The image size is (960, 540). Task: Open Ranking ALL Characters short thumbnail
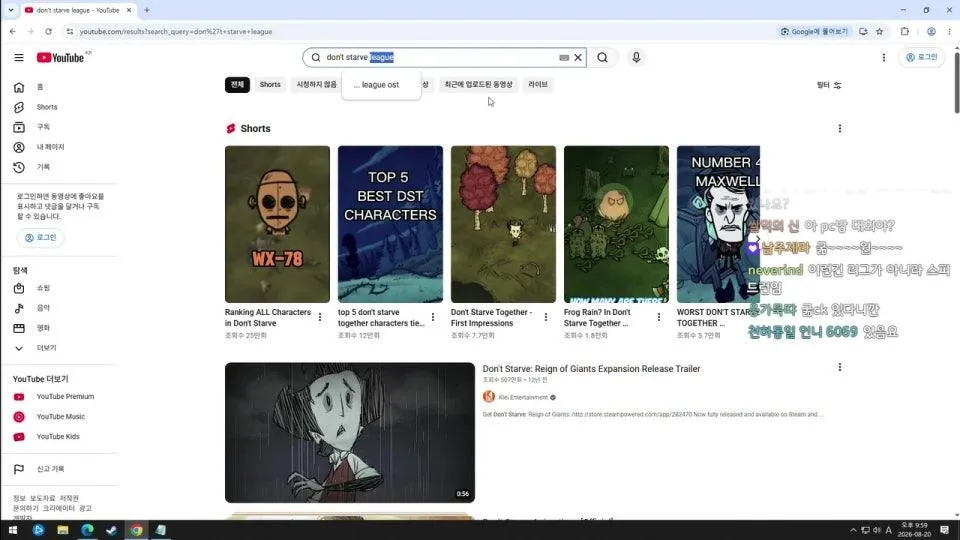point(277,224)
